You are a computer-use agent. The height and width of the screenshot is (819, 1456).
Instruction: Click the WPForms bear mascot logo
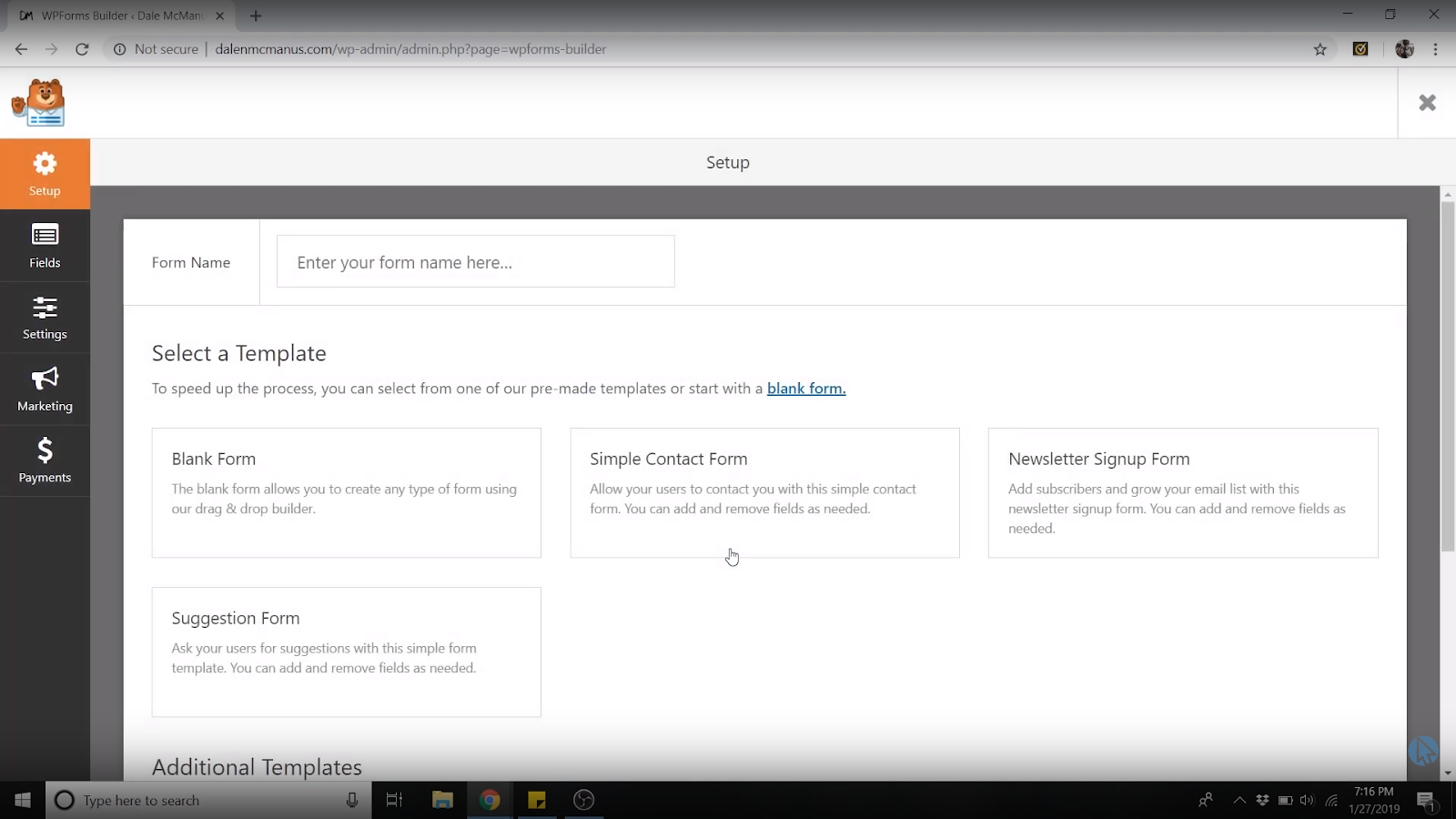coord(38,102)
